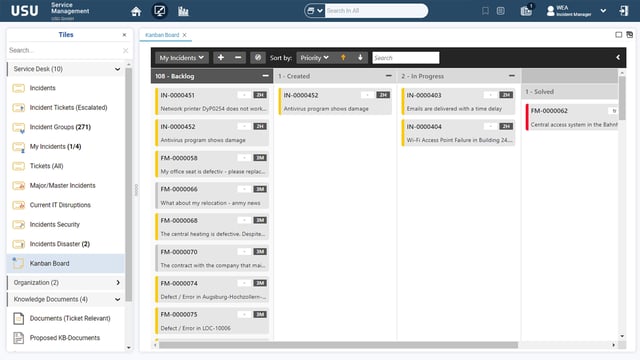
Task: Open card IN-0000451 in Backlog
Action: [x=212, y=102]
